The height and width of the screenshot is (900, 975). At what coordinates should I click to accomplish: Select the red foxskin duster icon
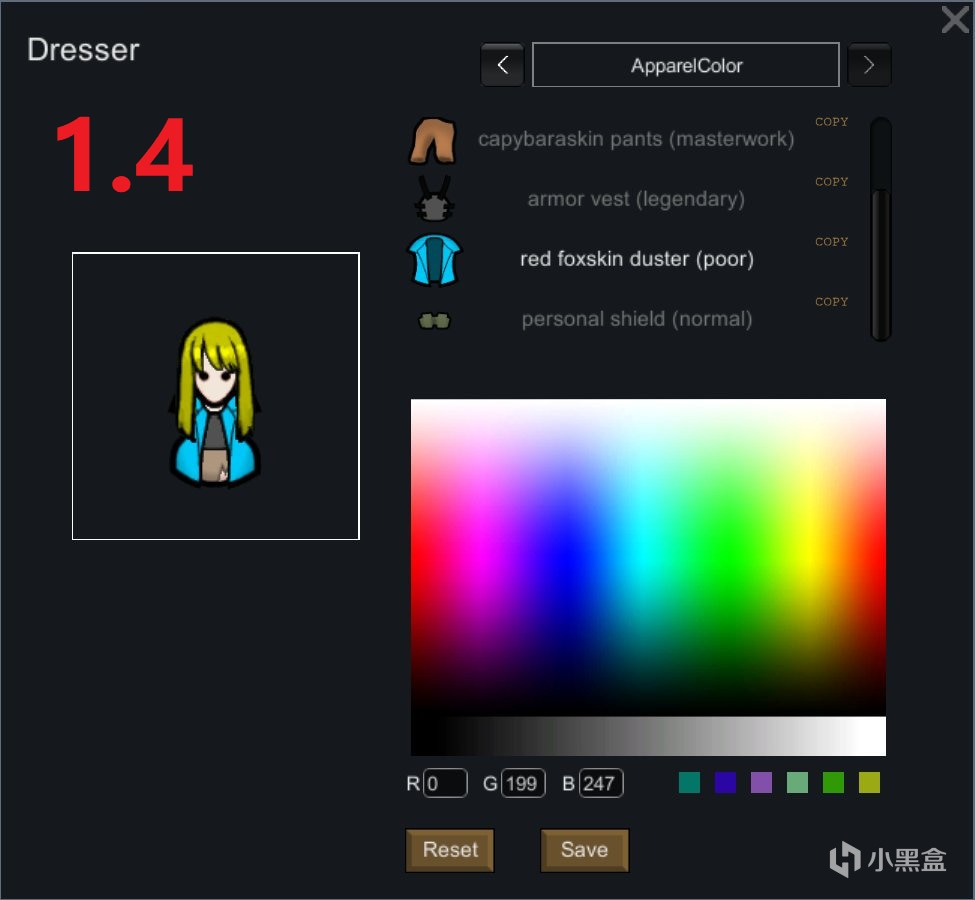coord(434,258)
